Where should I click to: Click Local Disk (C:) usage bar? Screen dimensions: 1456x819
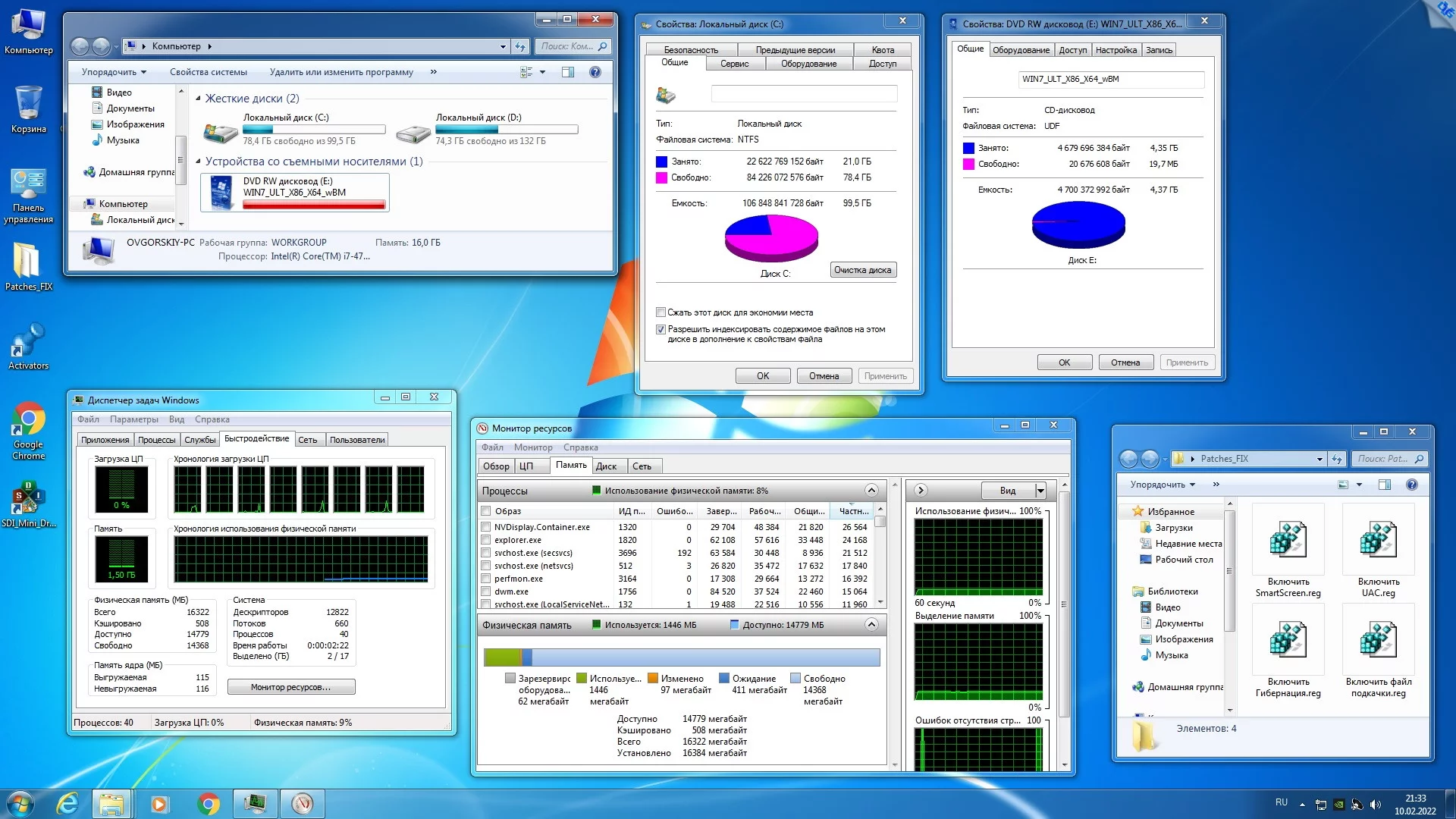tap(314, 129)
